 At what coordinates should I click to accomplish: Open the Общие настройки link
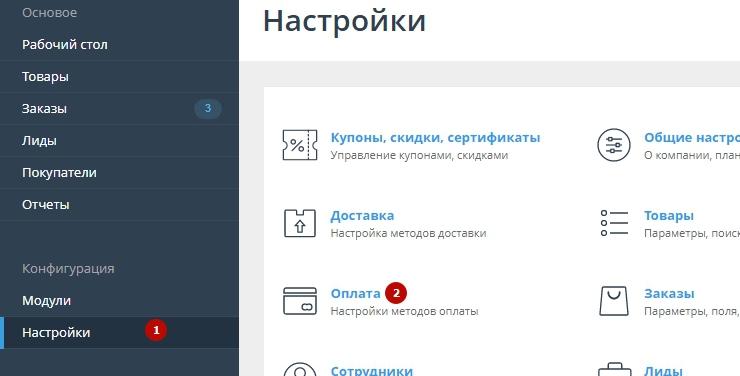(x=692, y=138)
